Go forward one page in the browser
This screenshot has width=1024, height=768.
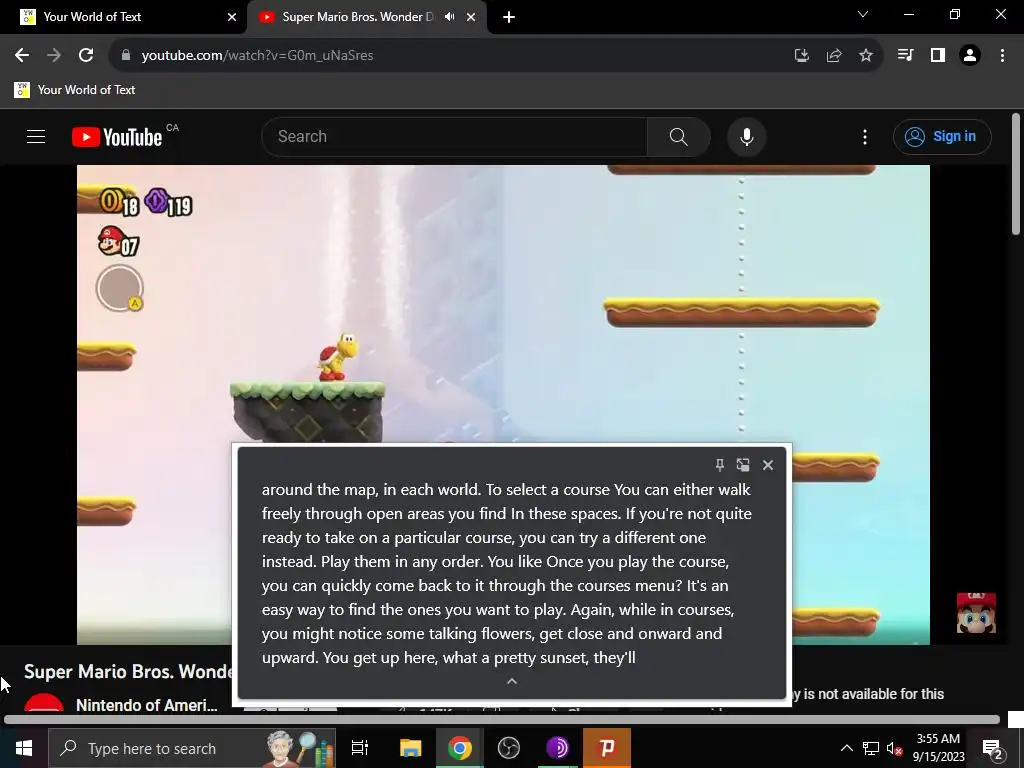(x=54, y=56)
